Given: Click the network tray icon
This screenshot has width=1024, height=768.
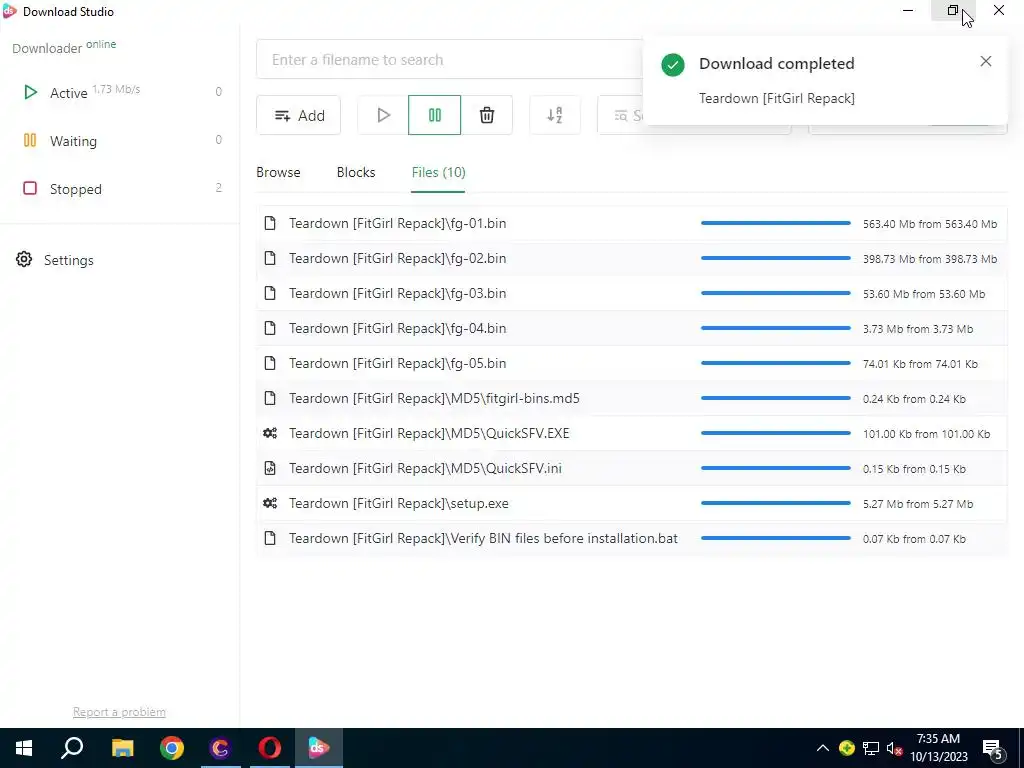Looking at the screenshot, I should [x=871, y=748].
